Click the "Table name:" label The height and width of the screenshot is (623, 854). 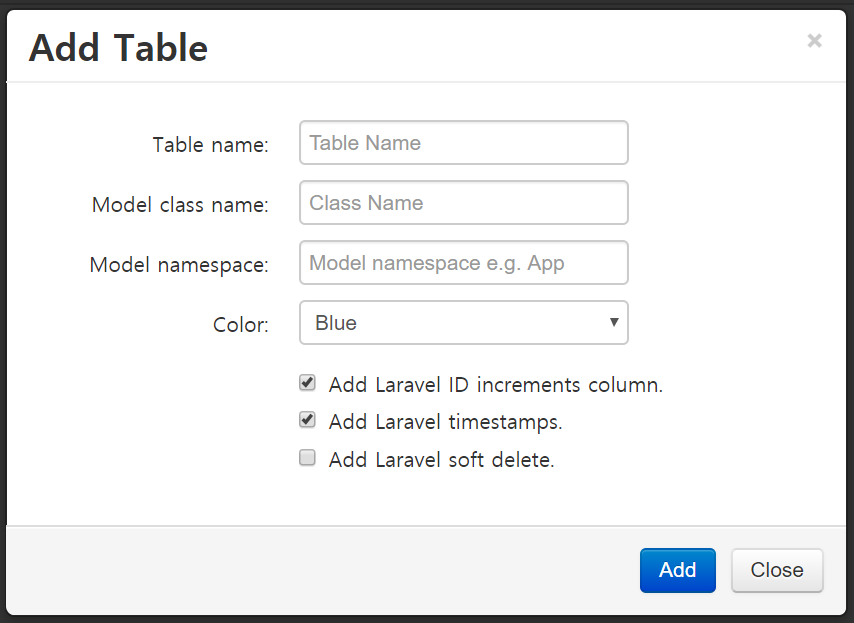tap(210, 145)
